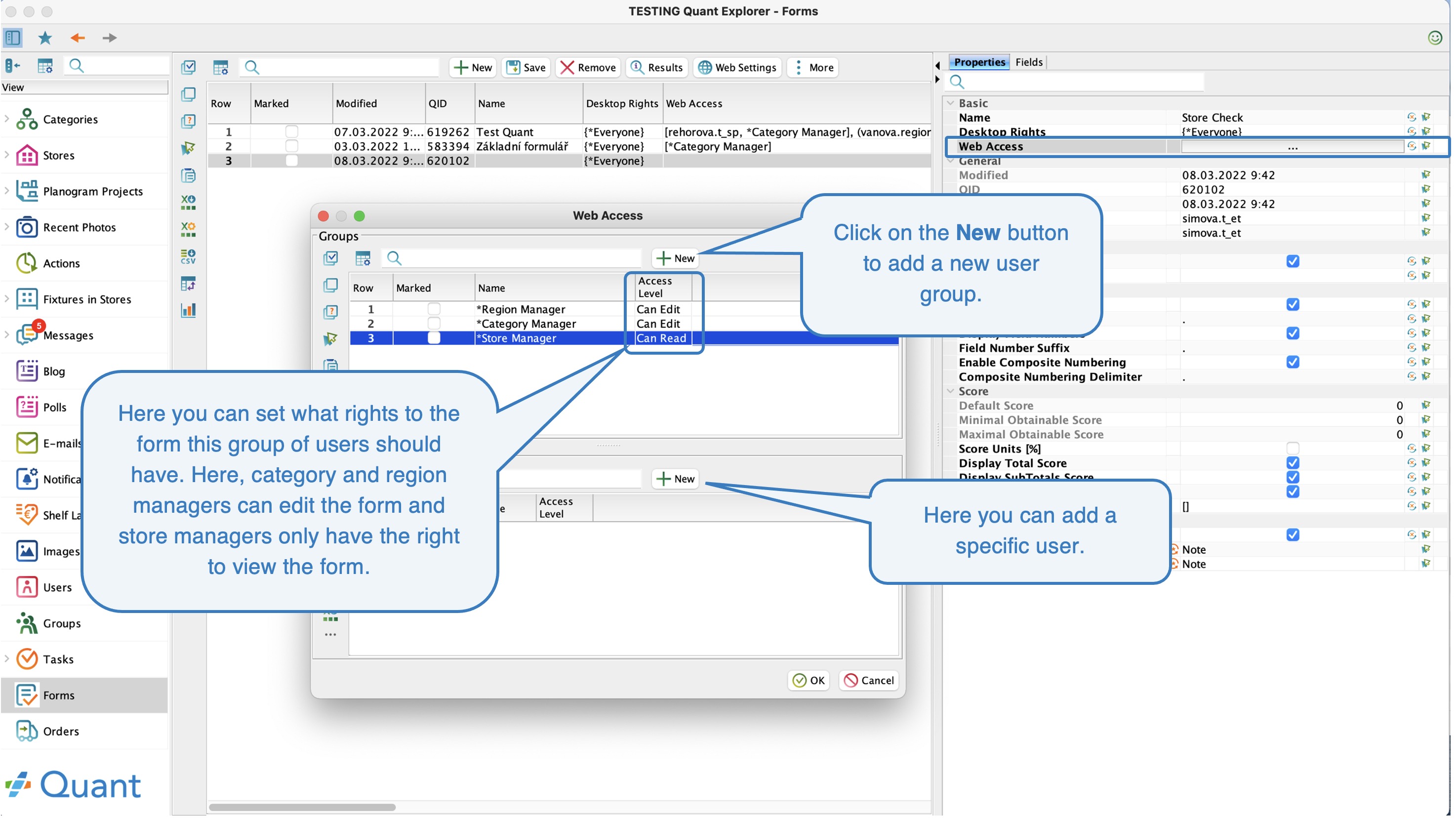
Task: Select Forms in the sidebar
Action: point(85,696)
